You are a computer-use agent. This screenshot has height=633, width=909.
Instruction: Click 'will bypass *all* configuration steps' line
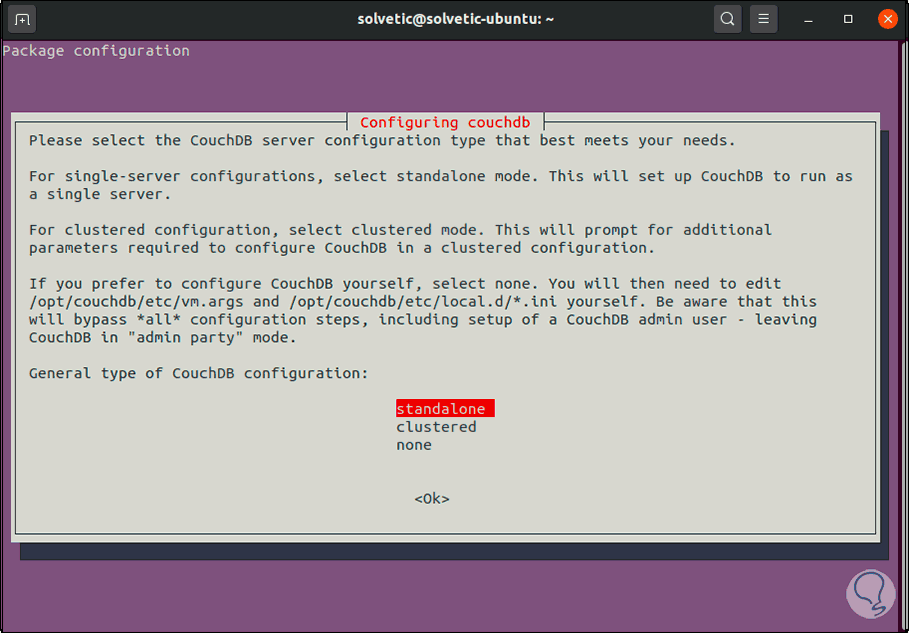[x=423, y=319]
